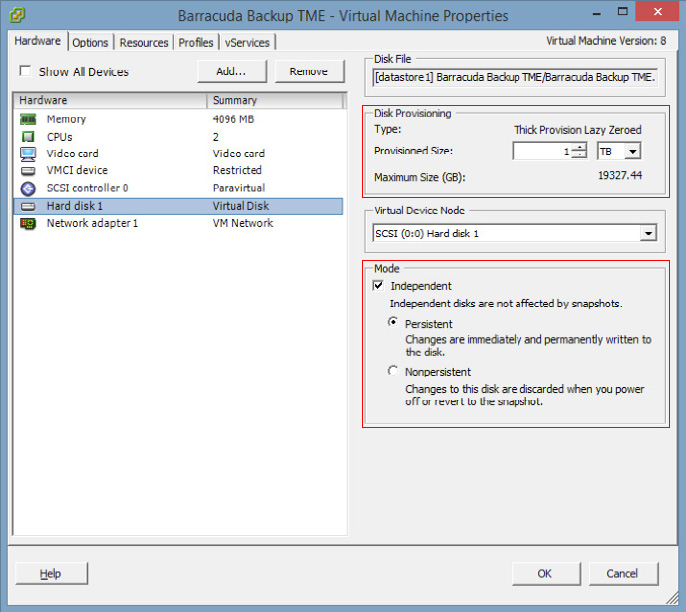686x612 pixels.
Task: Click Thick Provision Lazy Zeroed text
Action: click(x=578, y=130)
